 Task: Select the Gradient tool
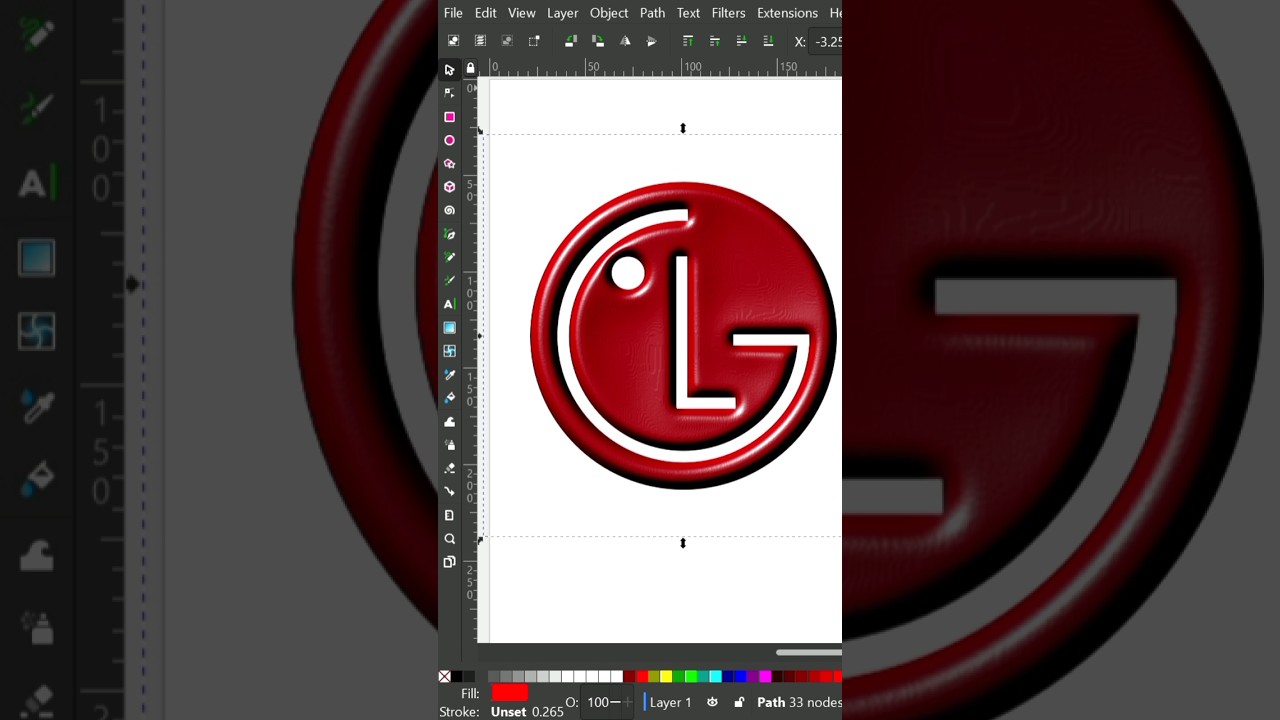(449, 328)
